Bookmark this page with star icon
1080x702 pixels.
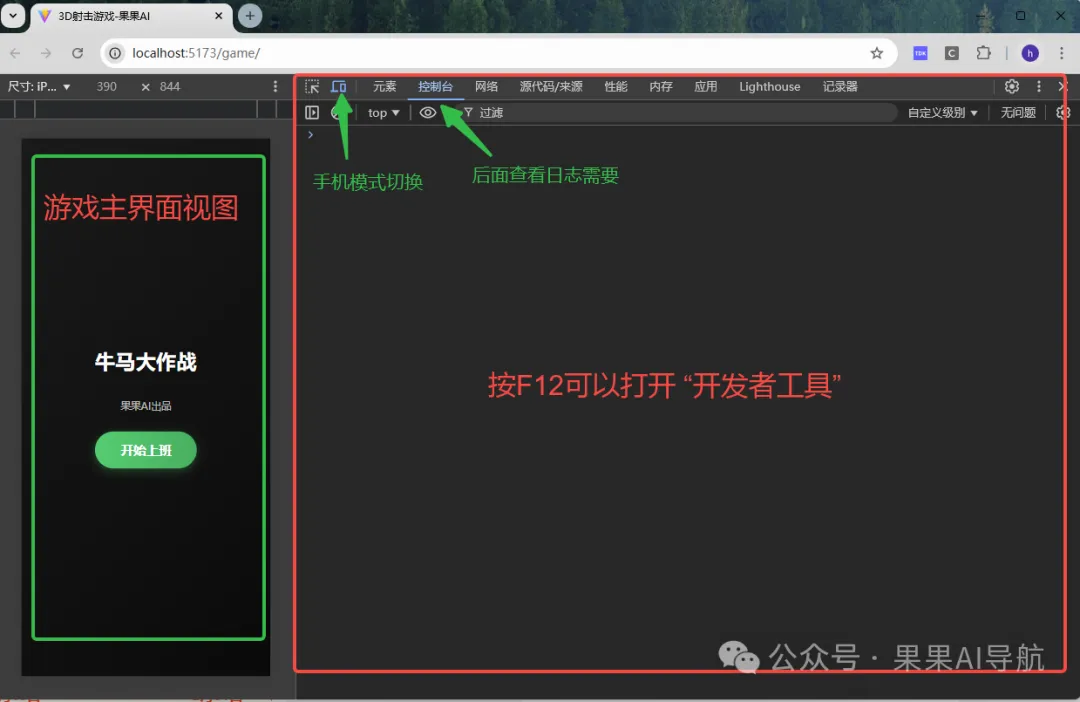tap(876, 53)
